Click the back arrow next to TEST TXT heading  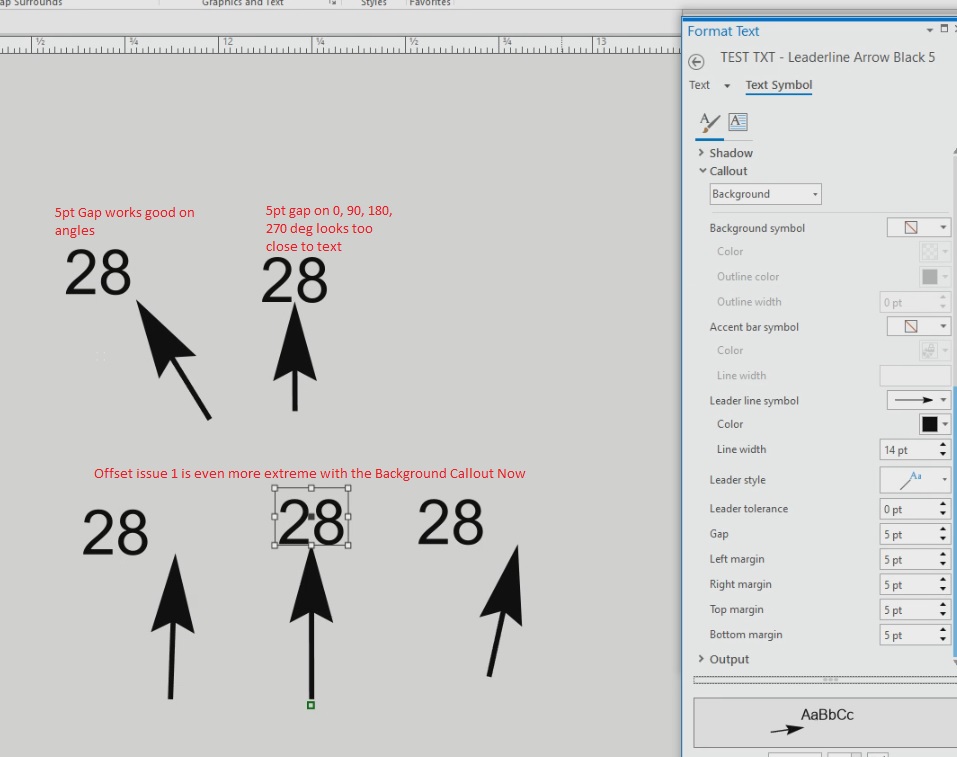[x=696, y=62]
